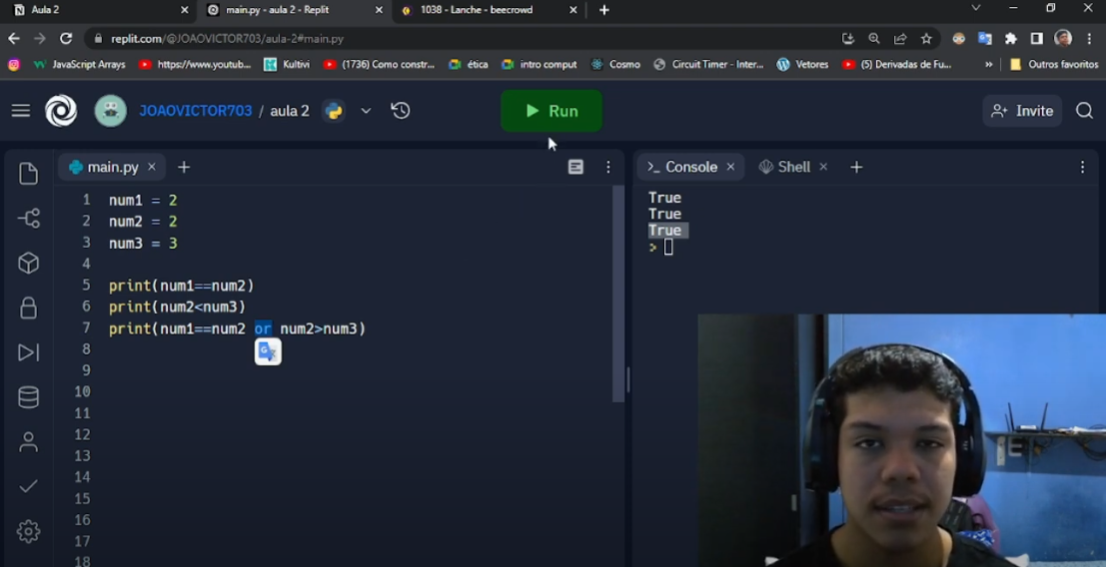Click the JOAOVICTOR703 username link
Viewport: 1106px width, 567px height.
coord(196,111)
